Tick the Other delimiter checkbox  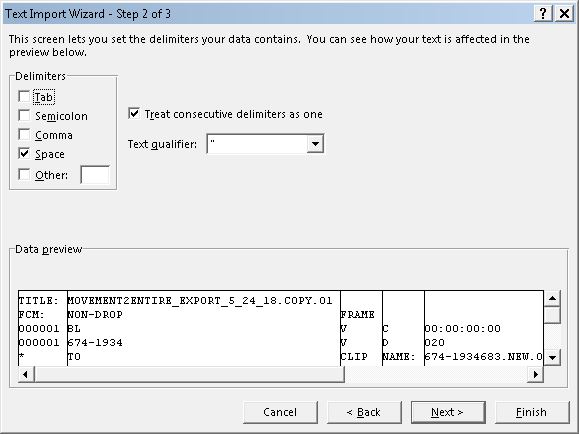[x=24, y=174]
